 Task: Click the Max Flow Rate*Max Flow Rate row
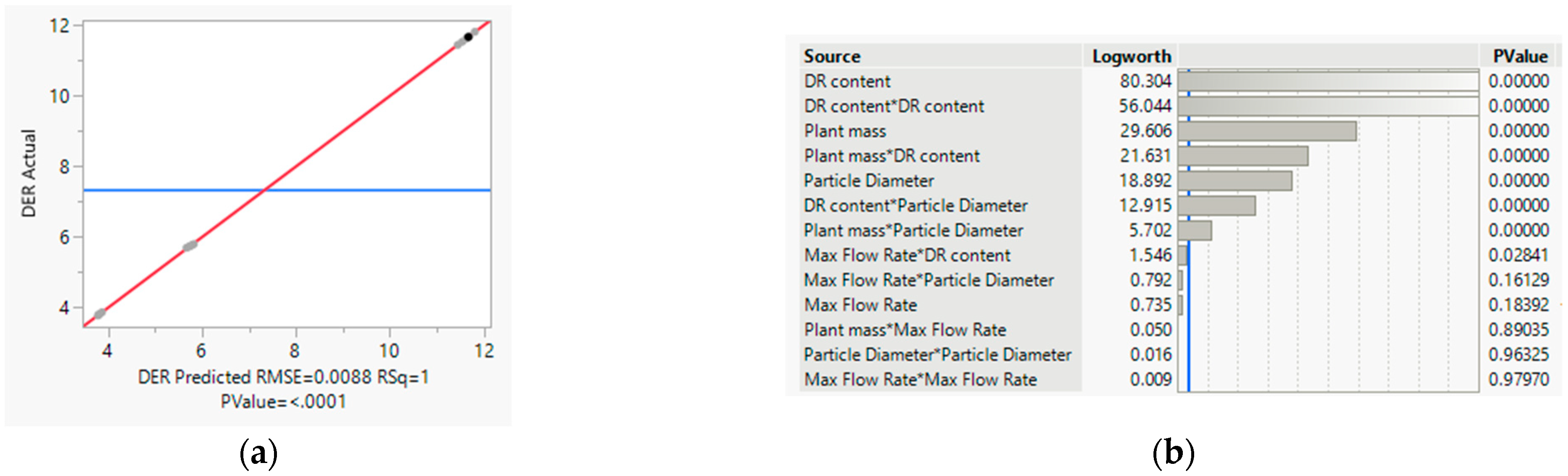tap(920, 380)
